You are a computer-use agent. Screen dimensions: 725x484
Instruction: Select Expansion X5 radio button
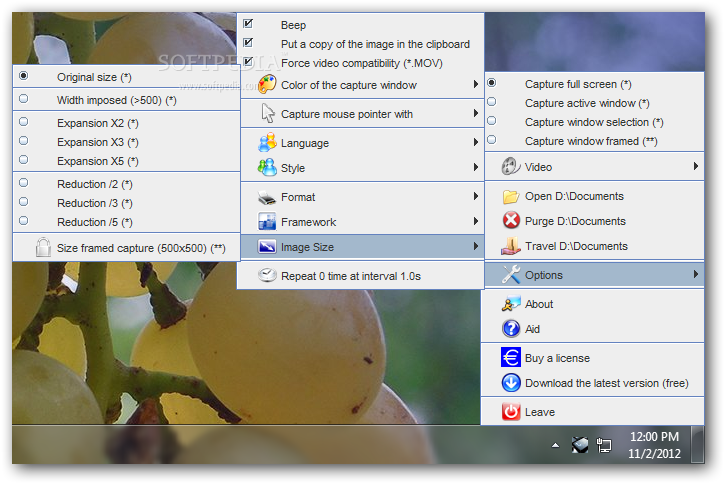pos(24,159)
